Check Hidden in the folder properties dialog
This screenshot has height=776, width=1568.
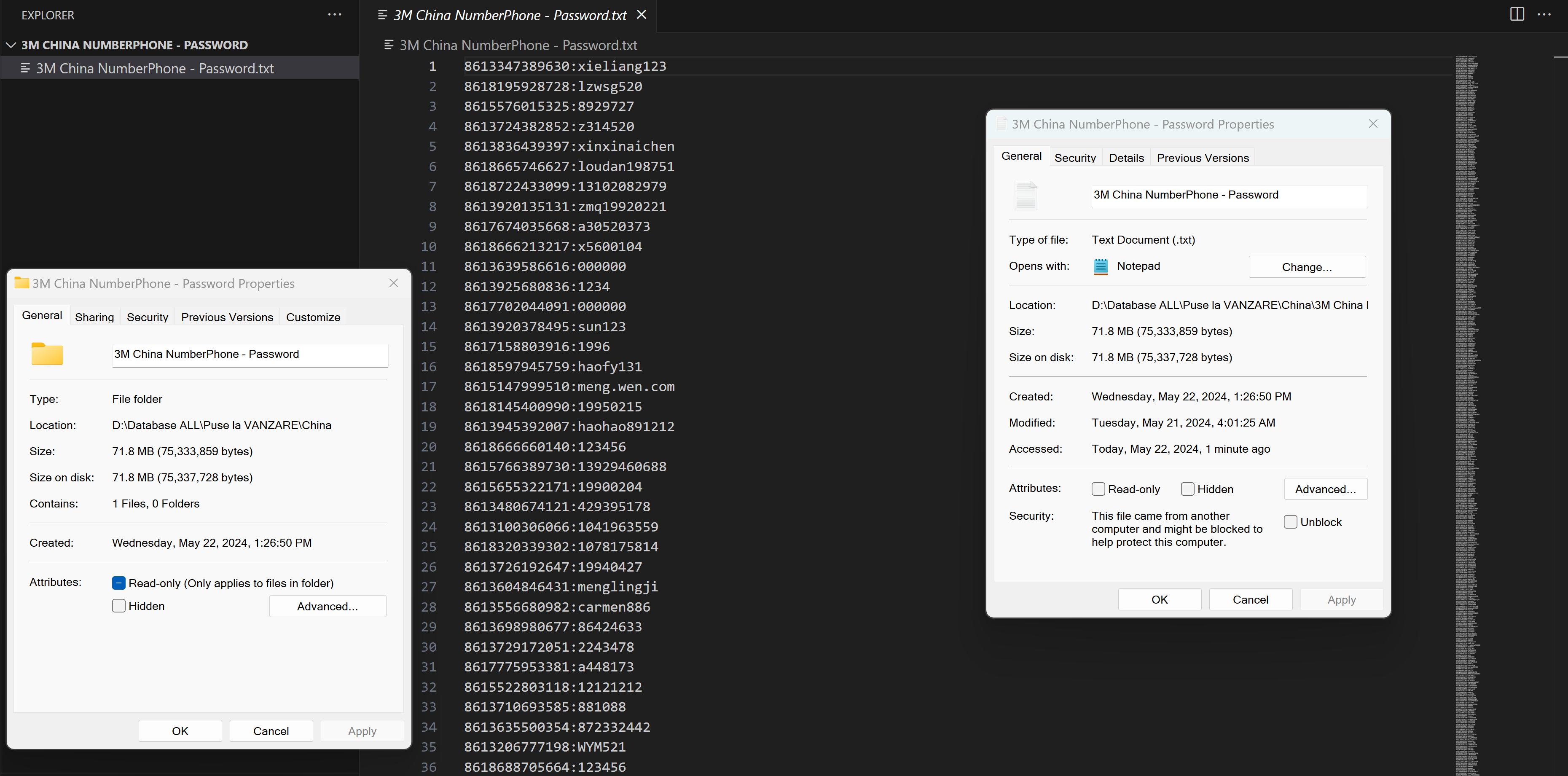(x=119, y=606)
